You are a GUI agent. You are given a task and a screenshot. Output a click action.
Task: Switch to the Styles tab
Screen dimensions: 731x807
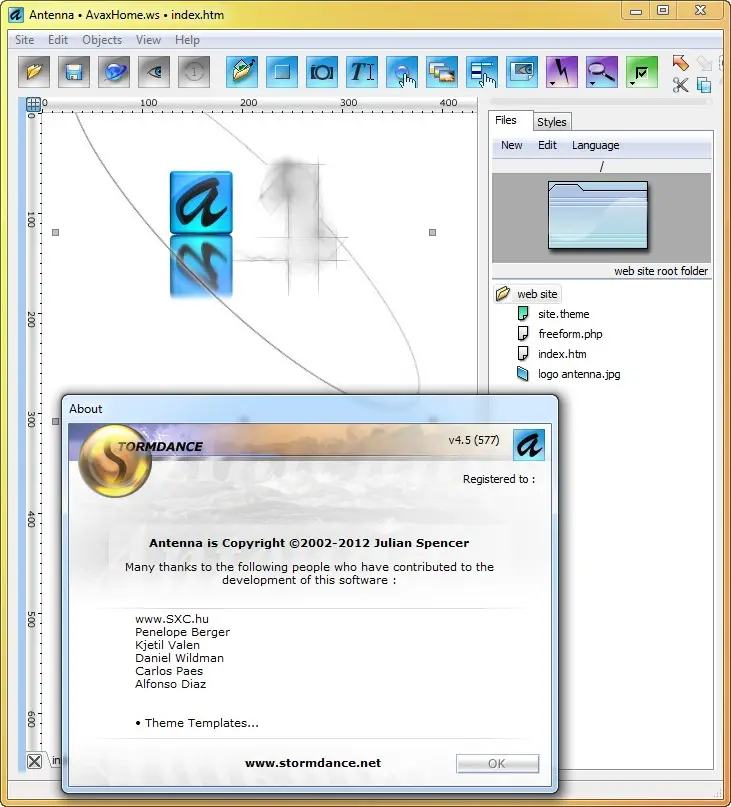click(x=551, y=122)
